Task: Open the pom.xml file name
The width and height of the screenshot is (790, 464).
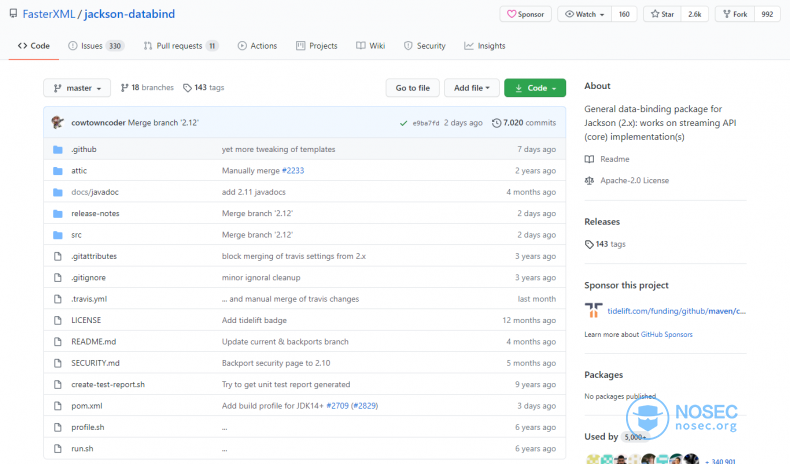Action: click(x=87, y=406)
